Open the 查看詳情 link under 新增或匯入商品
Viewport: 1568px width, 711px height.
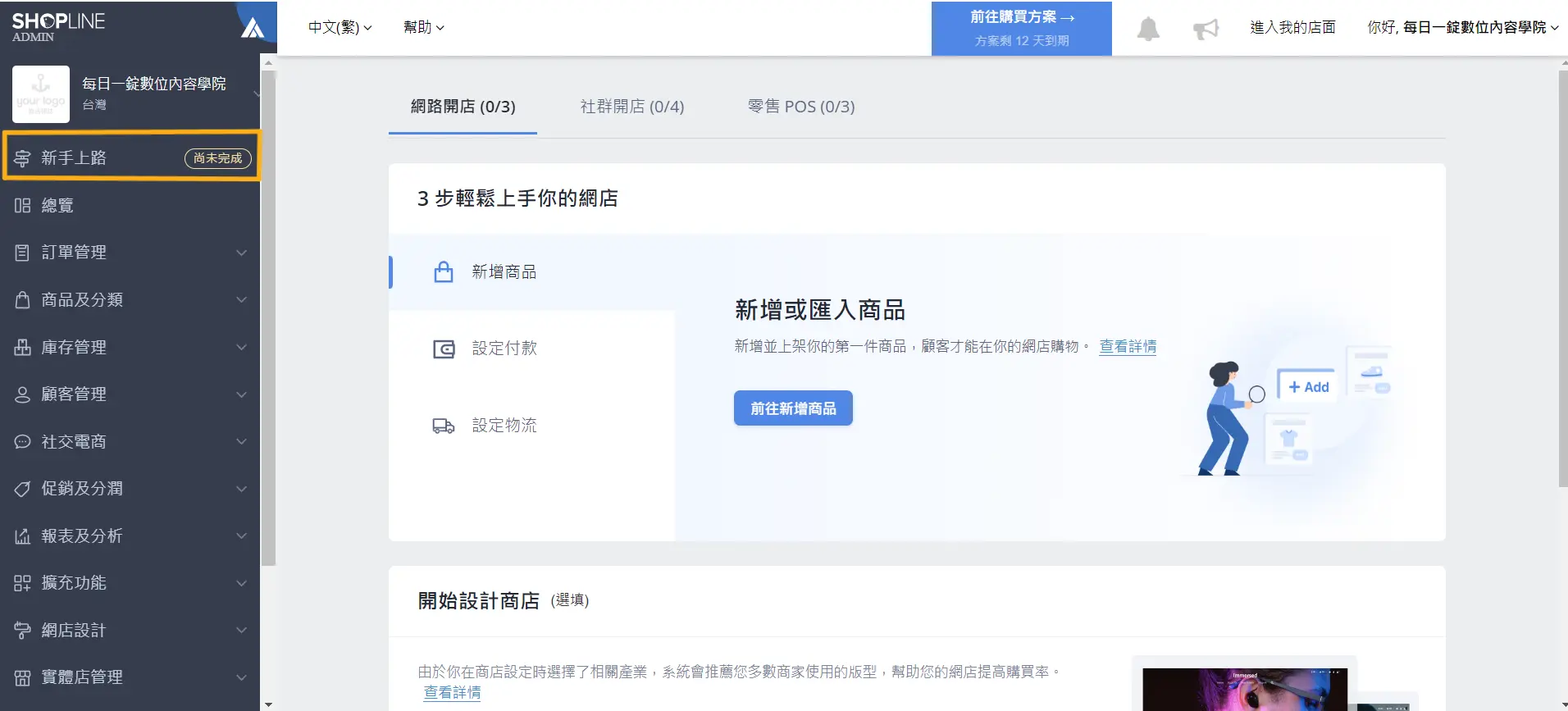click(1128, 347)
